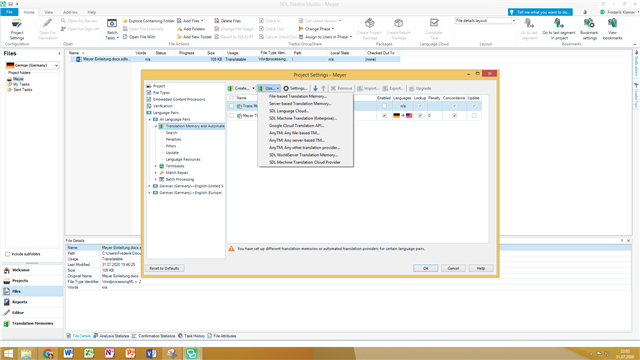This screenshot has width=640, height=360.
Task: Open Translation Memories view in sidebar
Action: pos(32,323)
